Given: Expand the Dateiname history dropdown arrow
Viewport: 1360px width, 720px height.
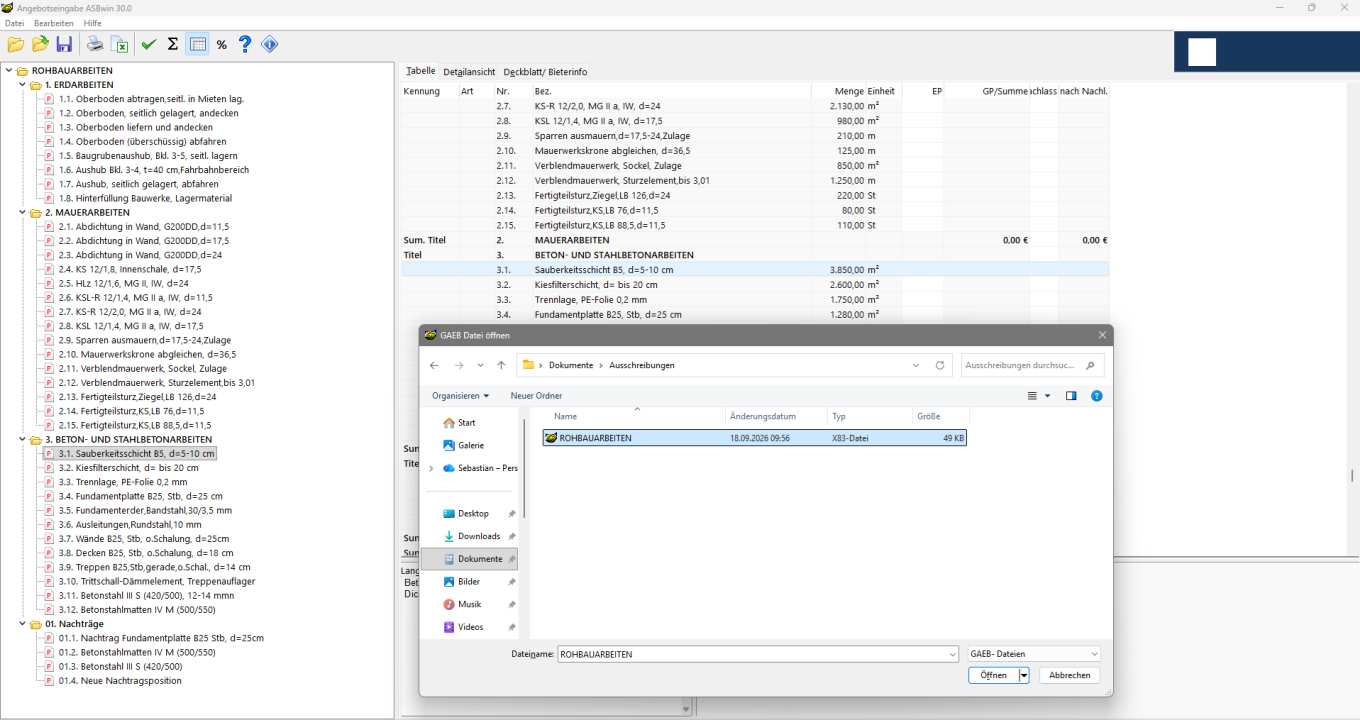Looking at the screenshot, I should click(x=950, y=654).
